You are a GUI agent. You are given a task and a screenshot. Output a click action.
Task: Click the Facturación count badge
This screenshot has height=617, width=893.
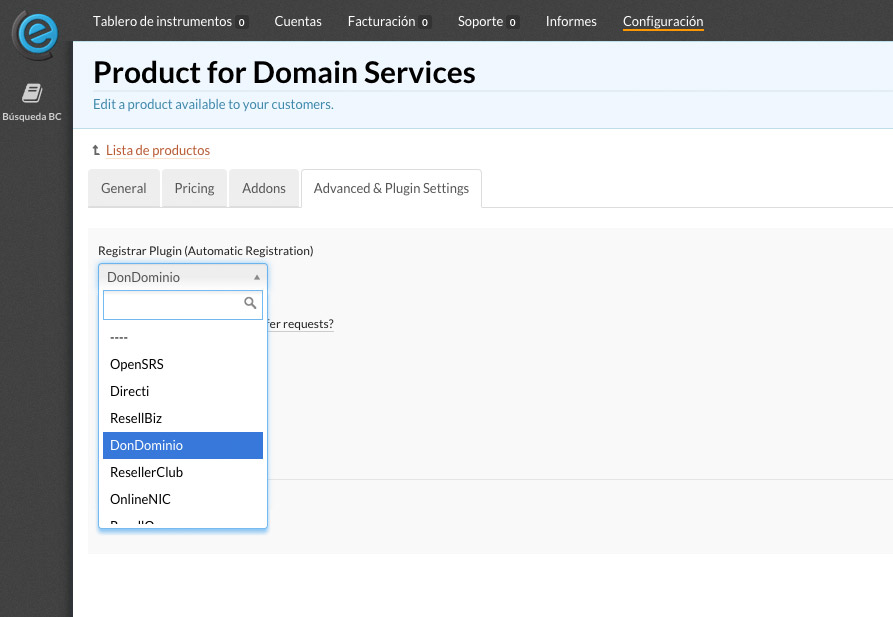click(425, 22)
